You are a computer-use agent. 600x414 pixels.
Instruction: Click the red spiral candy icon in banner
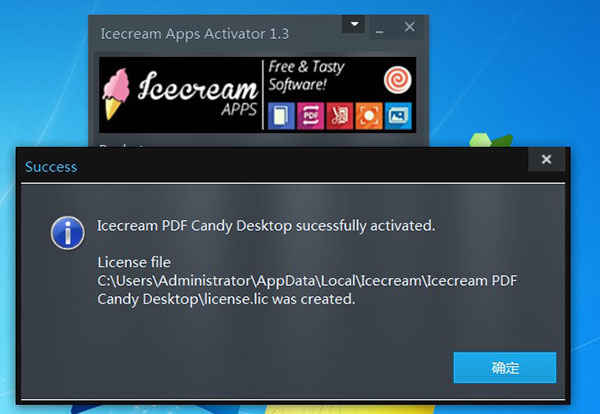click(x=398, y=80)
